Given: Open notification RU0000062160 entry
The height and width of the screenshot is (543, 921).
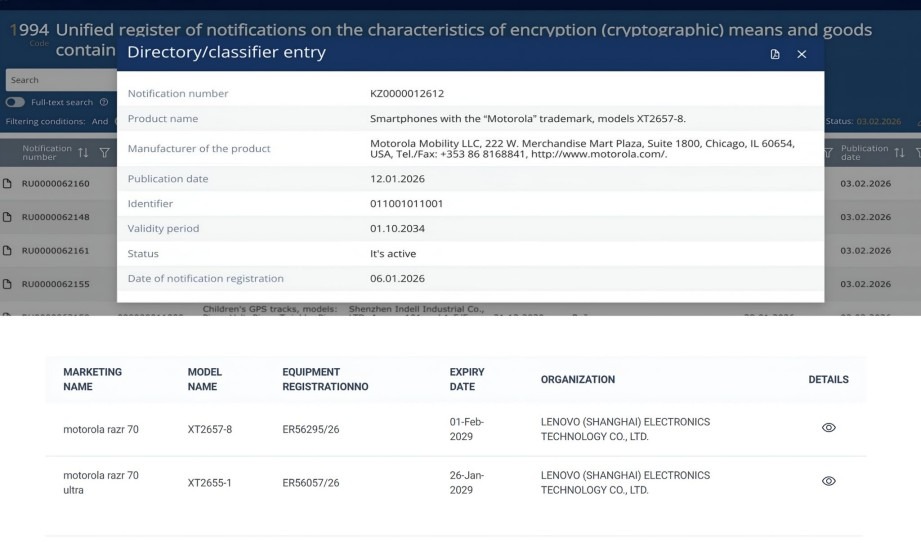Looking at the screenshot, I should click(56, 184).
